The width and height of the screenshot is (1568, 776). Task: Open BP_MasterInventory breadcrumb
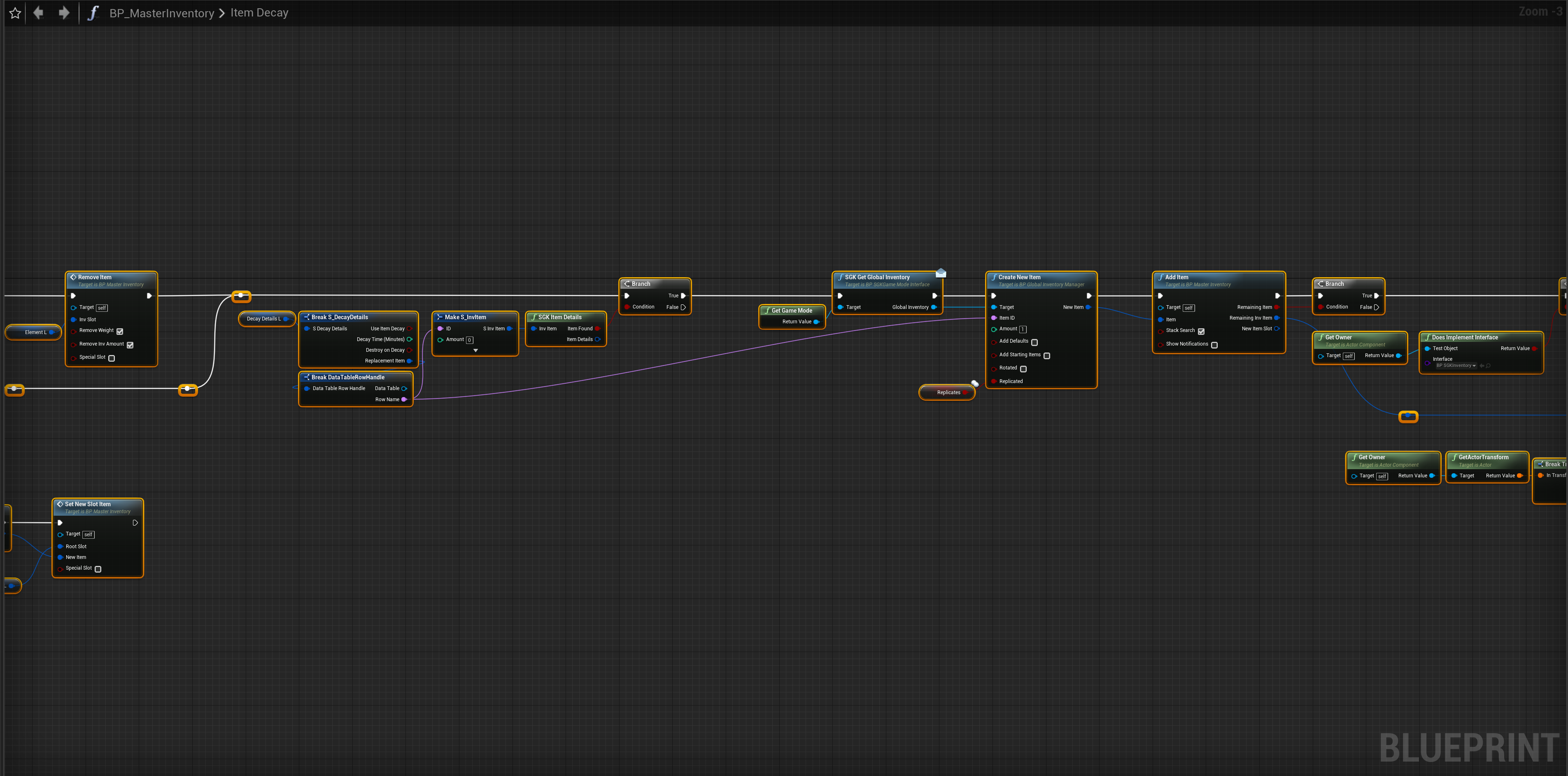point(161,14)
